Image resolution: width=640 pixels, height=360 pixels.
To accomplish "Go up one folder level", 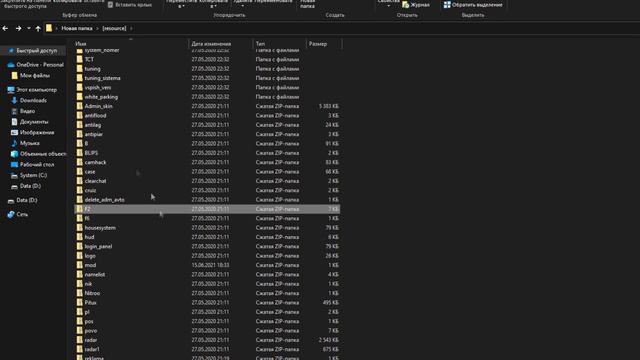I will coord(38,29).
